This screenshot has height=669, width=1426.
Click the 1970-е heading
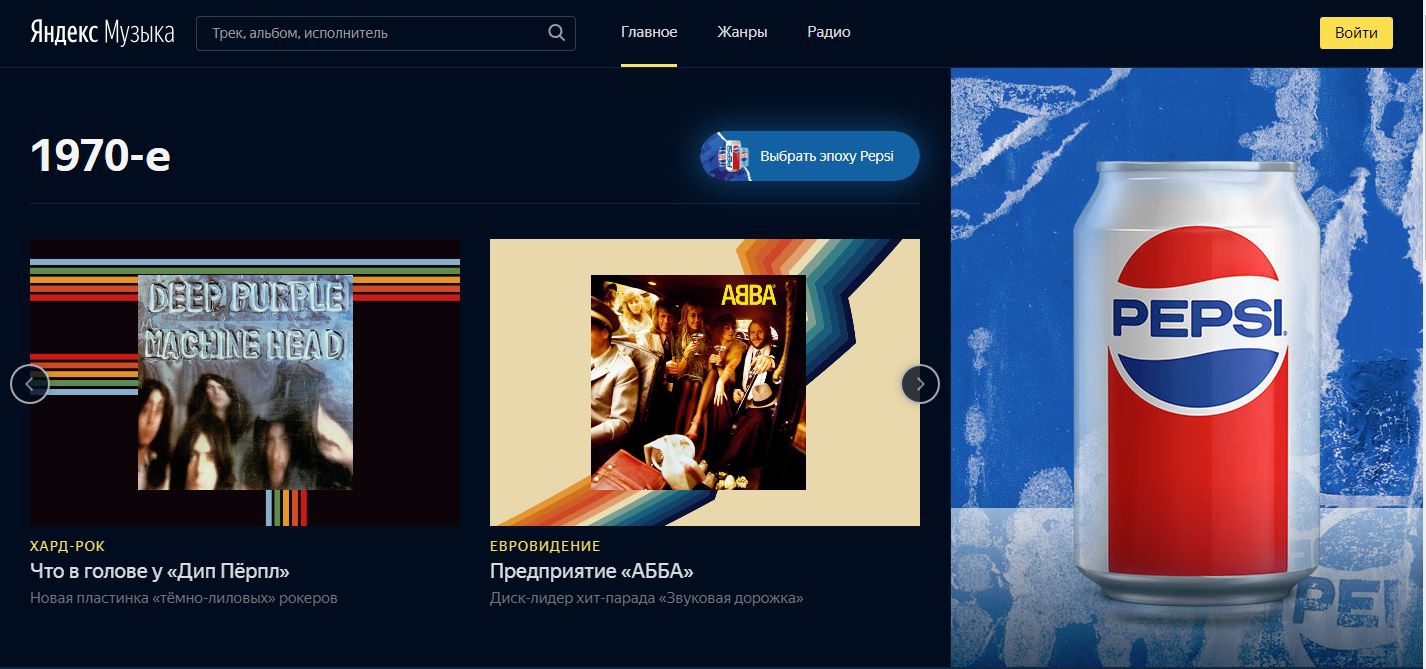tap(101, 156)
